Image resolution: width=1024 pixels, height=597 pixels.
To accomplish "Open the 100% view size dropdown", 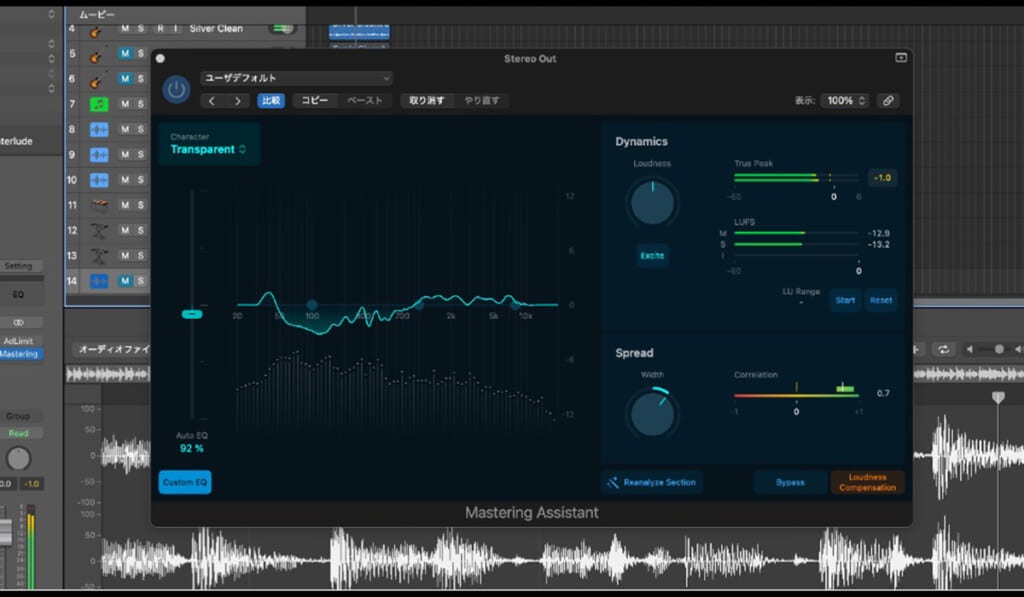I will tap(845, 101).
